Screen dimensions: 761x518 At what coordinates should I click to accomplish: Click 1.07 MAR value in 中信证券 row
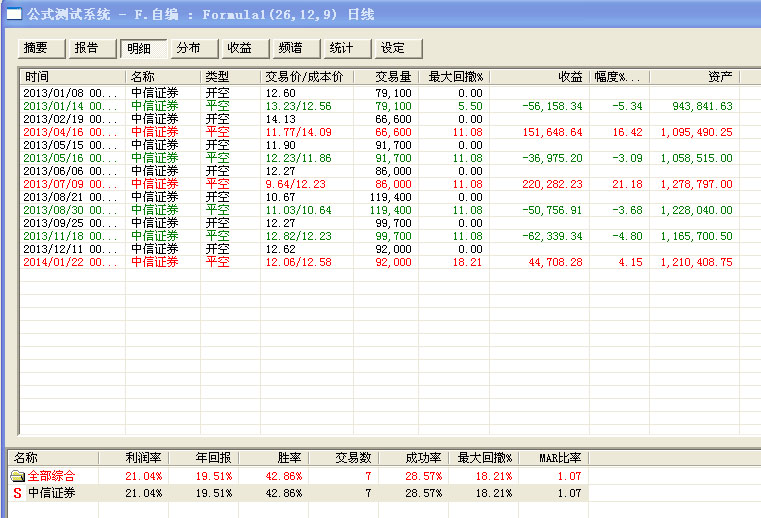(569, 493)
